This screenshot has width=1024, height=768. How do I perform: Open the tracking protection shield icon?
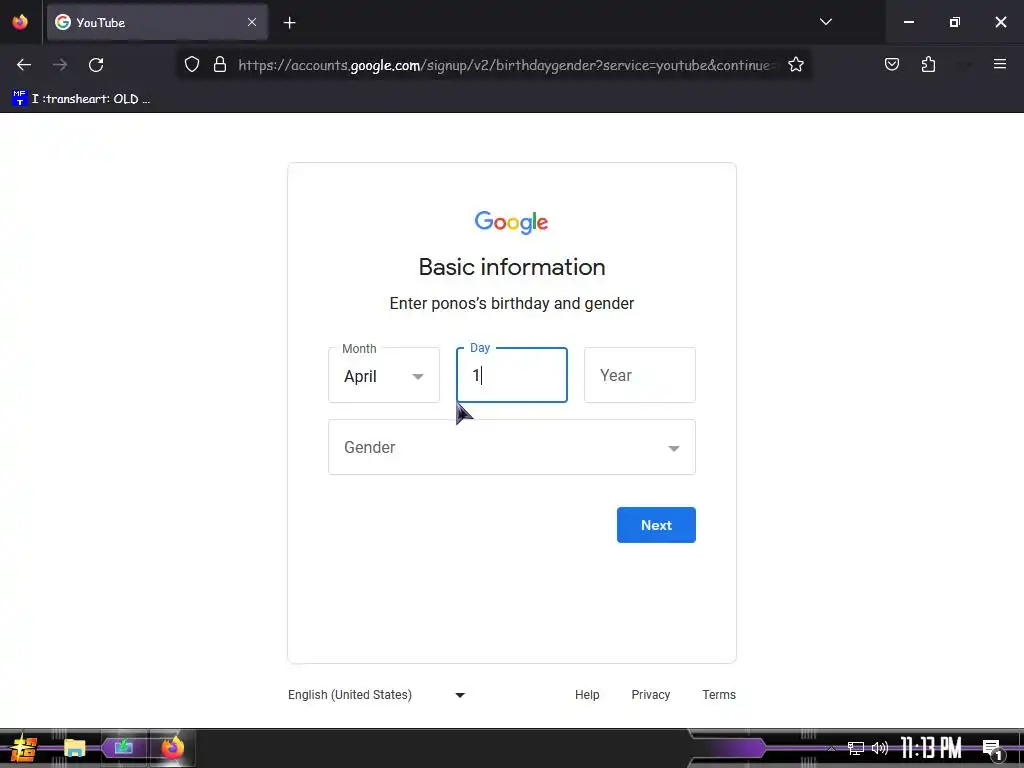[191, 65]
